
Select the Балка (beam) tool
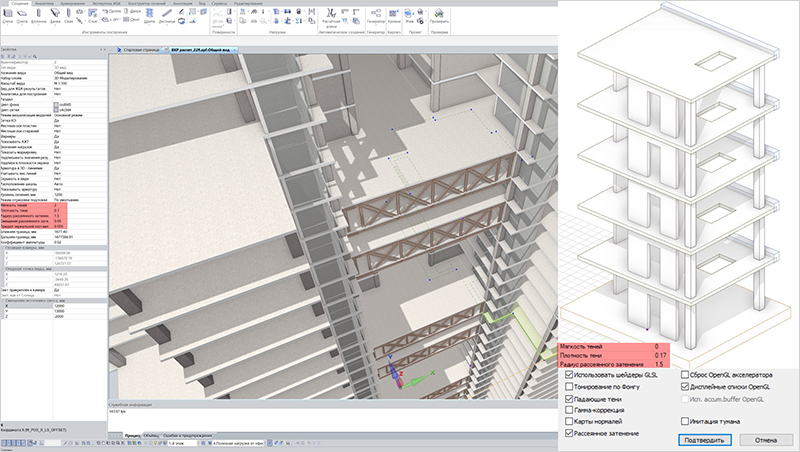pos(55,16)
